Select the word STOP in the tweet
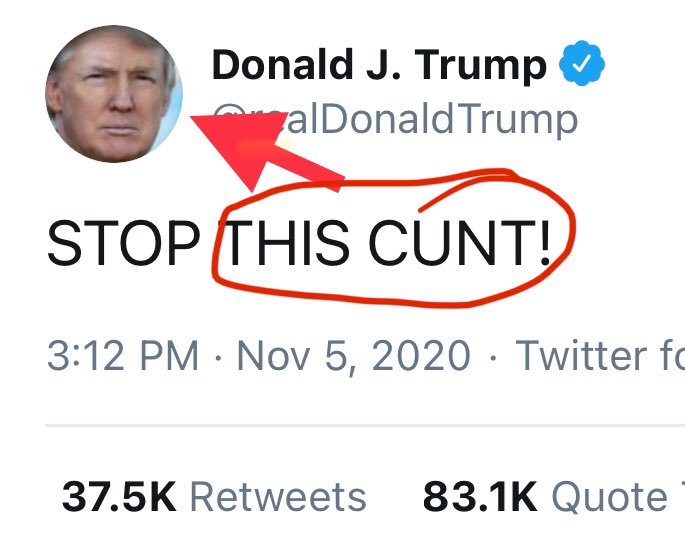This screenshot has width=685, height=558. (x=124, y=243)
